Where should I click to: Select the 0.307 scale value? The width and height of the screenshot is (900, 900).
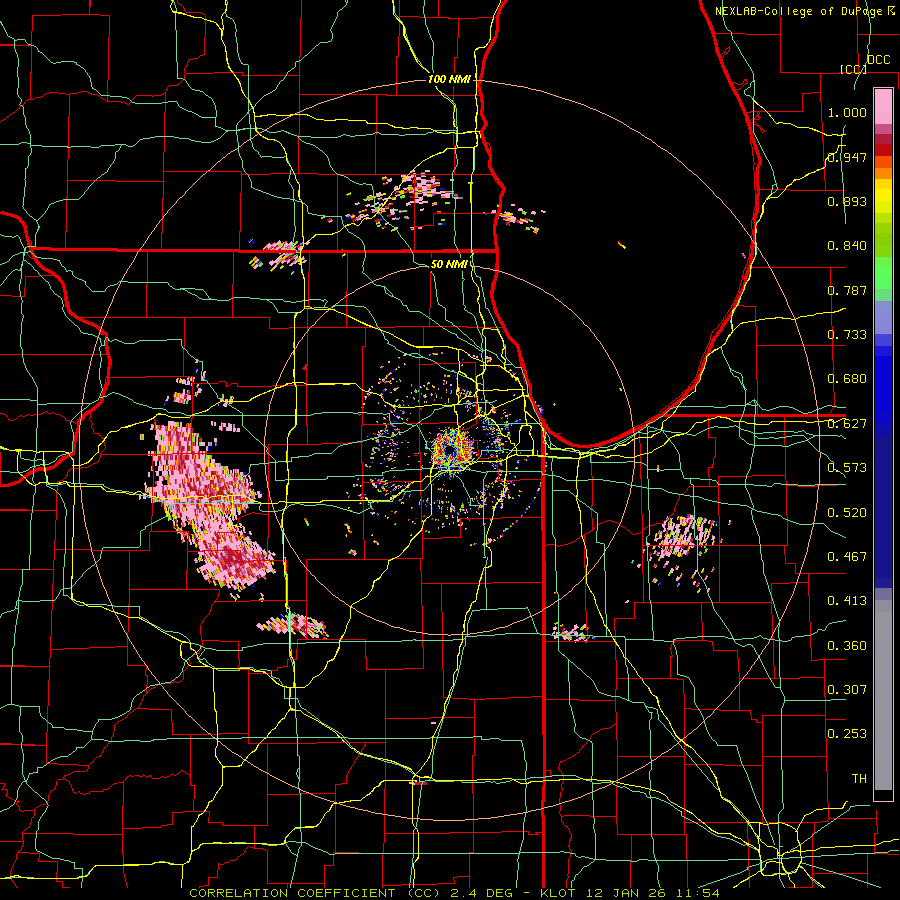847,689
